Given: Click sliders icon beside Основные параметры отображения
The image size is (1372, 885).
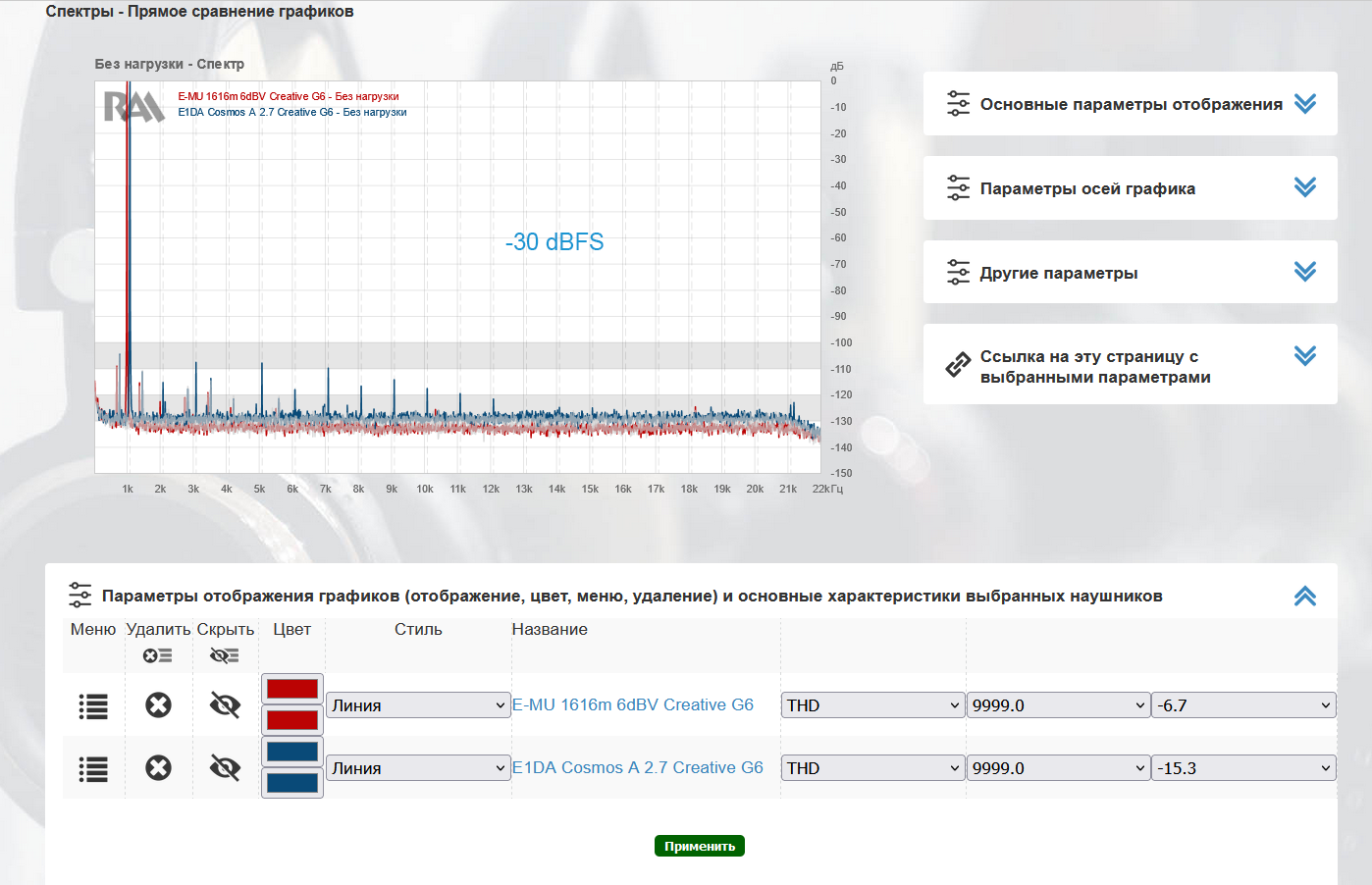Looking at the screenshot, I should [958, 104].
